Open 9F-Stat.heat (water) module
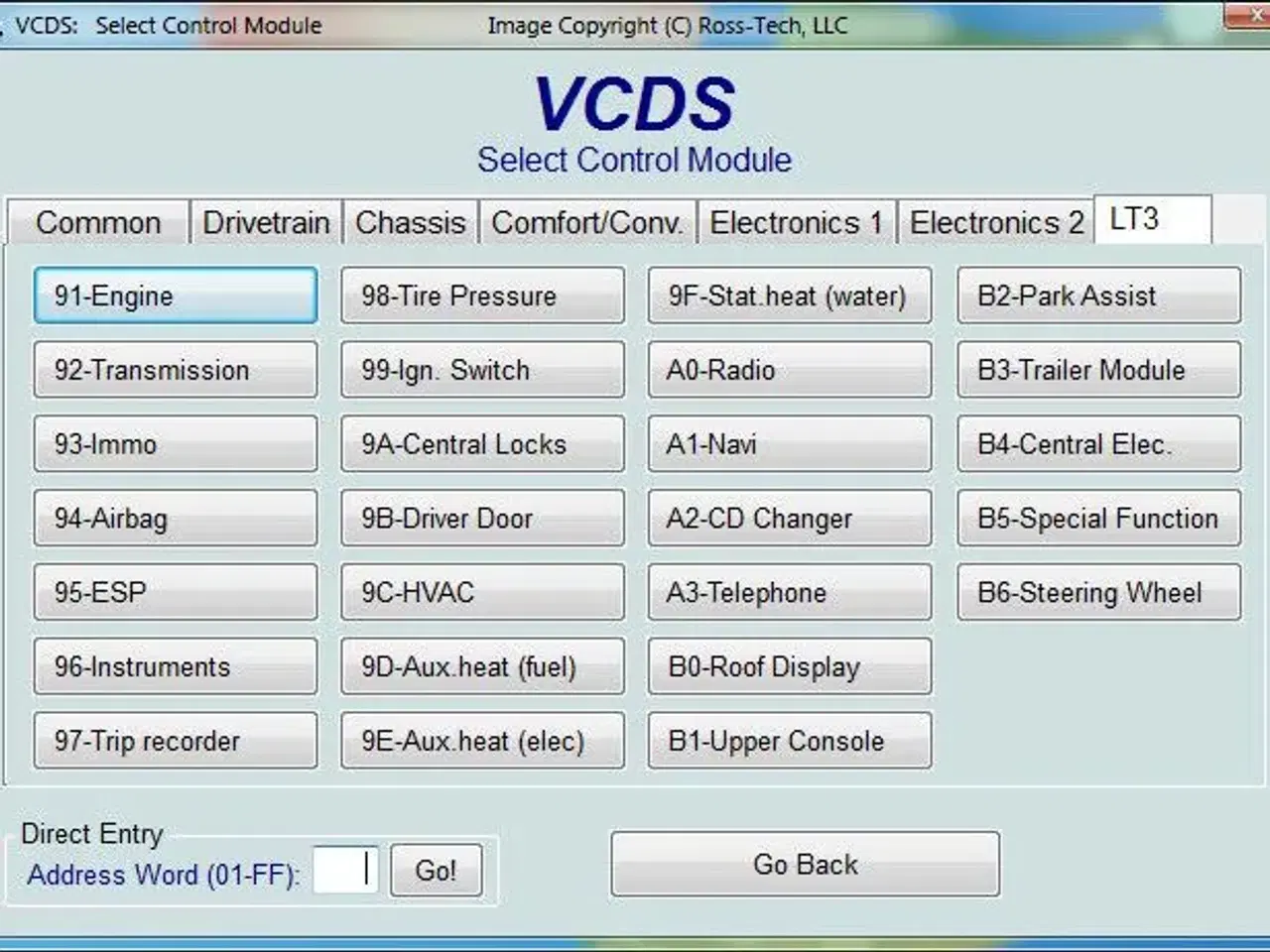This screenshot has width=1270, height=952. (791, 295)
